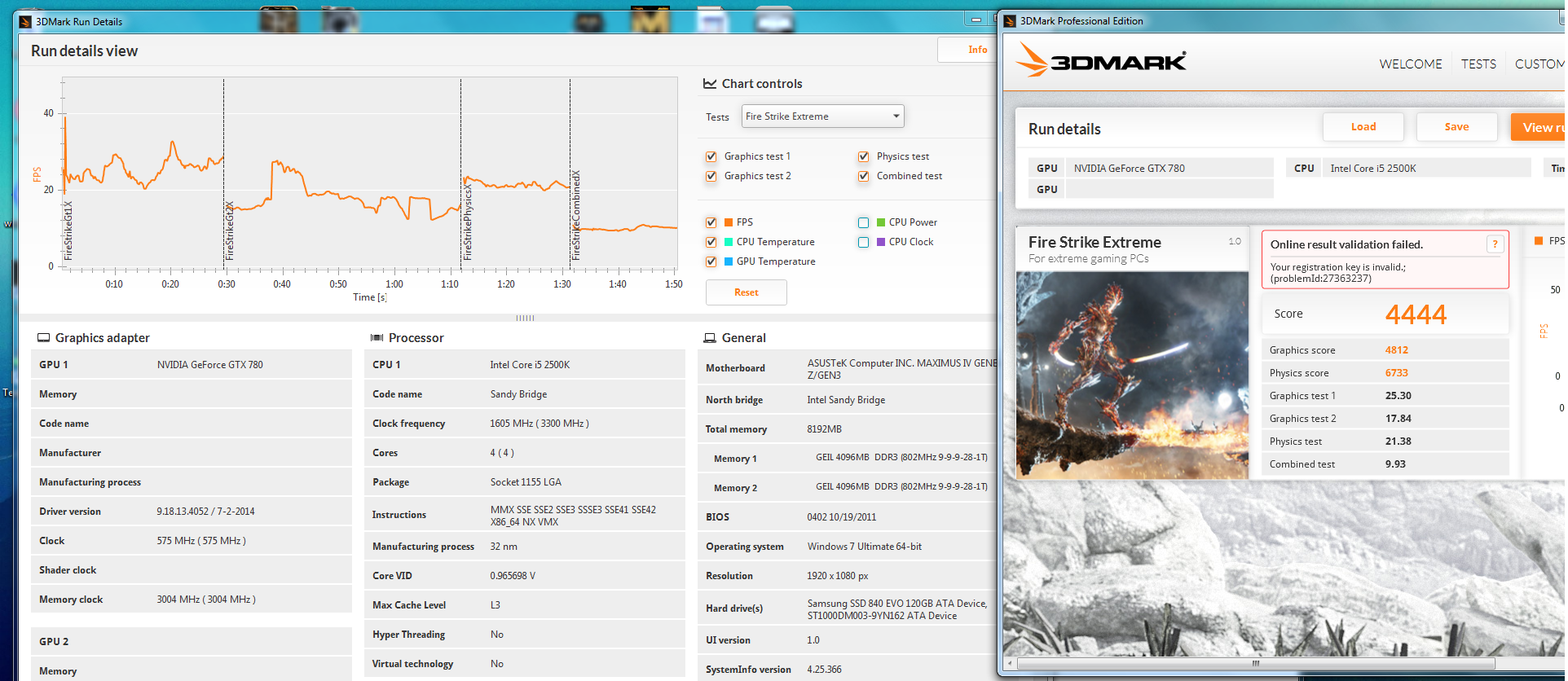Click the orange FPS swatch in Professional window
The width and height of the screenshot is (1568, 681).
point(1539,241)
